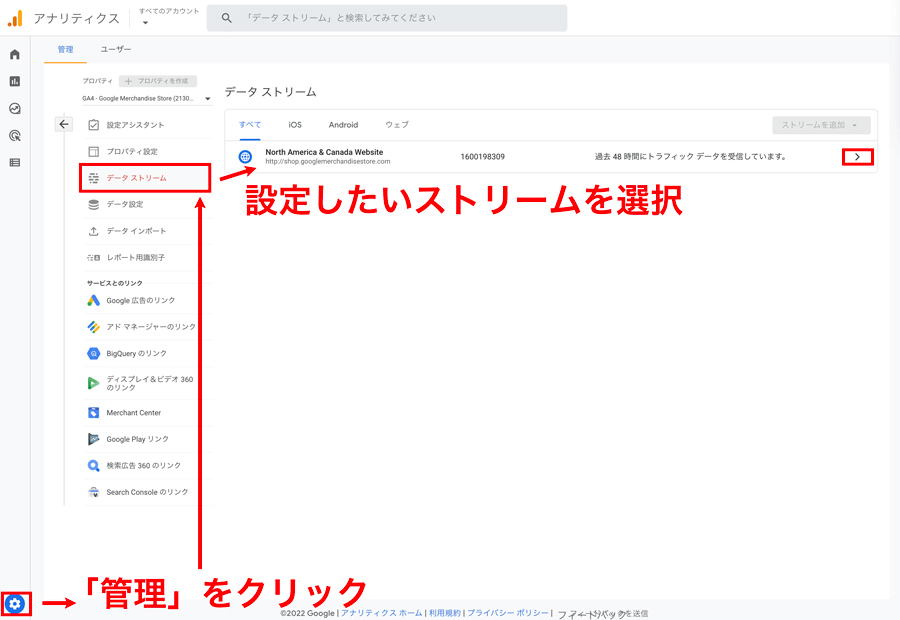Switch to the ユーザー tab
Image resolution: width=900 pixels, height=620 pixels.
[x=115, y=49]
